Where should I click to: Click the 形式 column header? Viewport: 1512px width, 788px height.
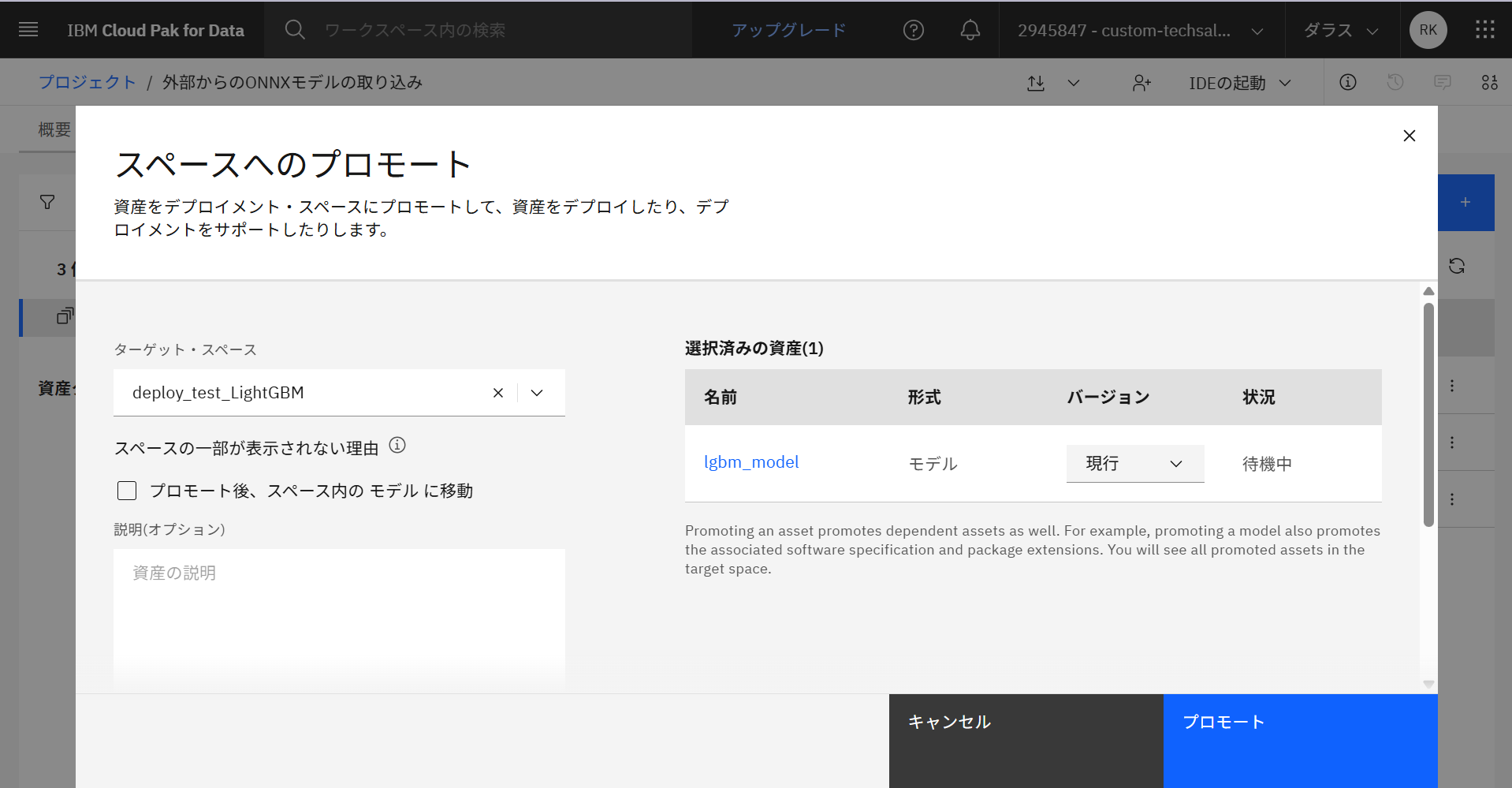pyautogui.click(x=924, y=397)
